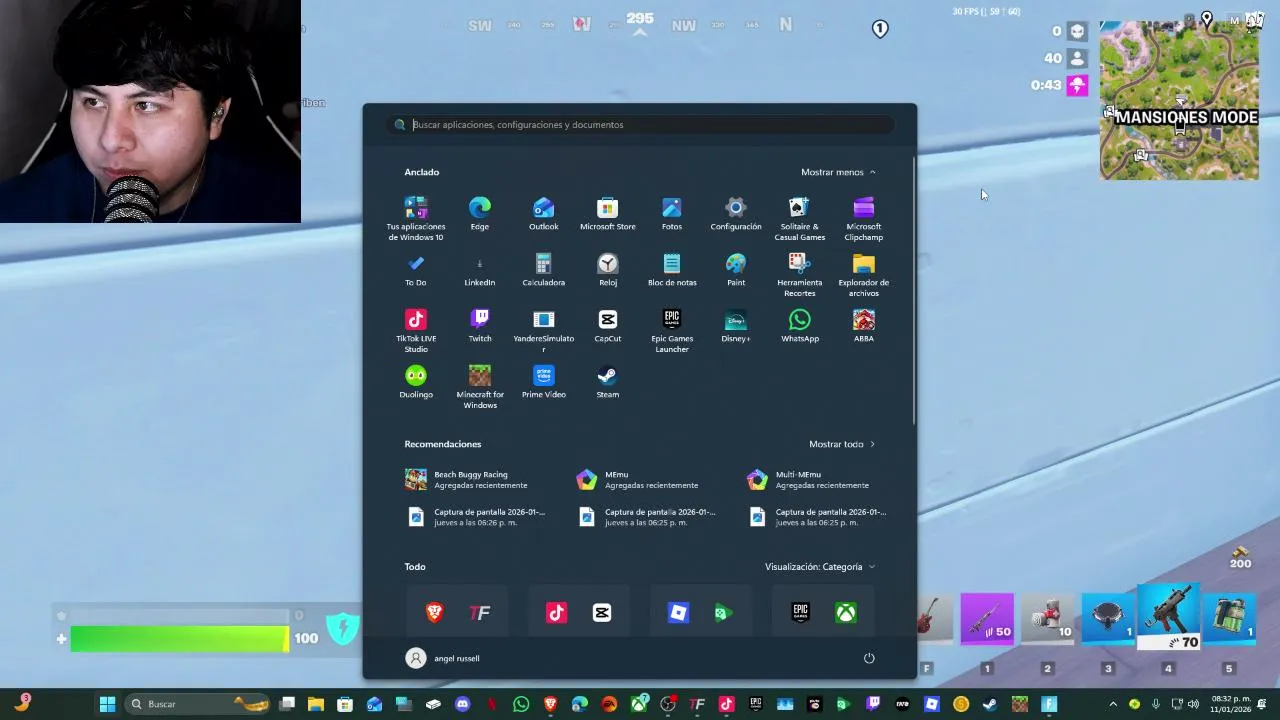1280x720 pixels.
Task: Launch Epic Games Launcher pinned app
Action: pos(672,331)
